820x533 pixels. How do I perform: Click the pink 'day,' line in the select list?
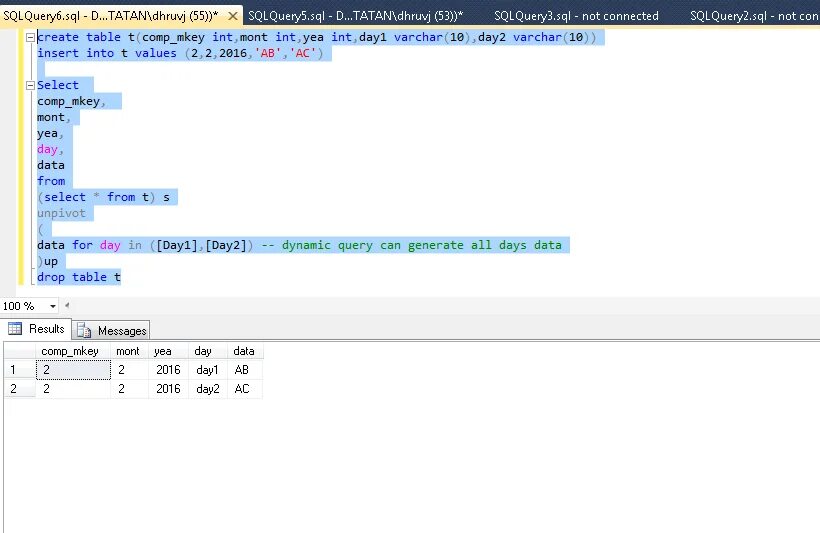[50, 150]
